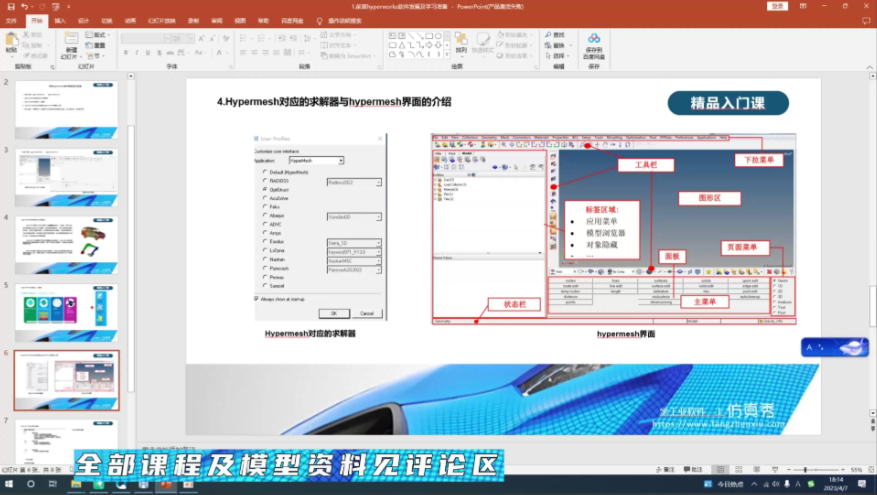Screen dimensions: 877x495
Task: Decrease font size with the smaller A icon
Action: (213, 38)
